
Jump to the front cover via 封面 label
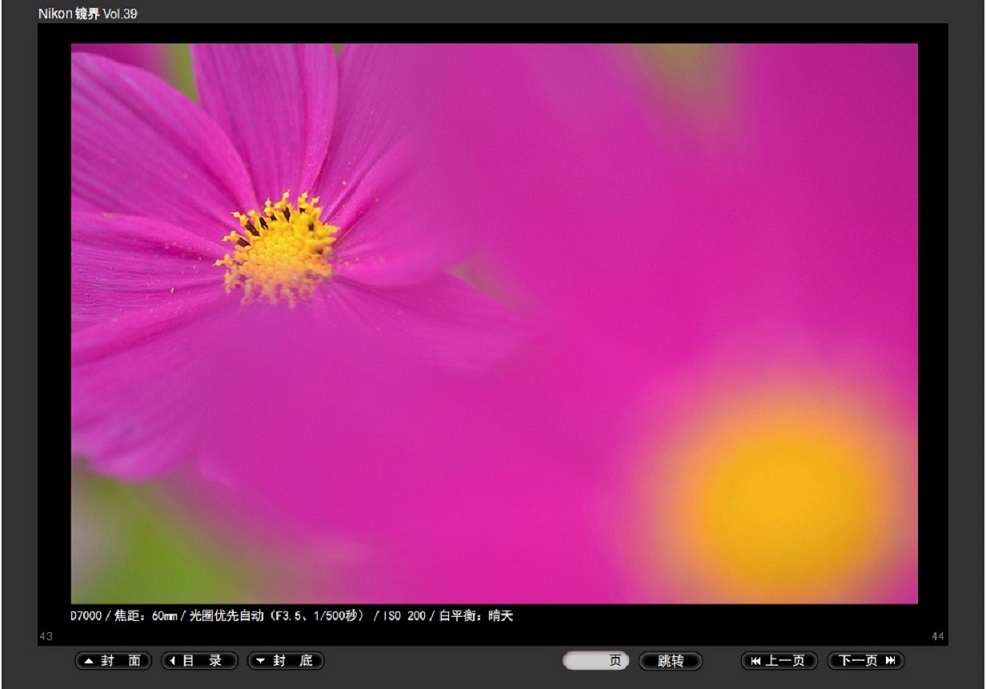pos(121,661)
